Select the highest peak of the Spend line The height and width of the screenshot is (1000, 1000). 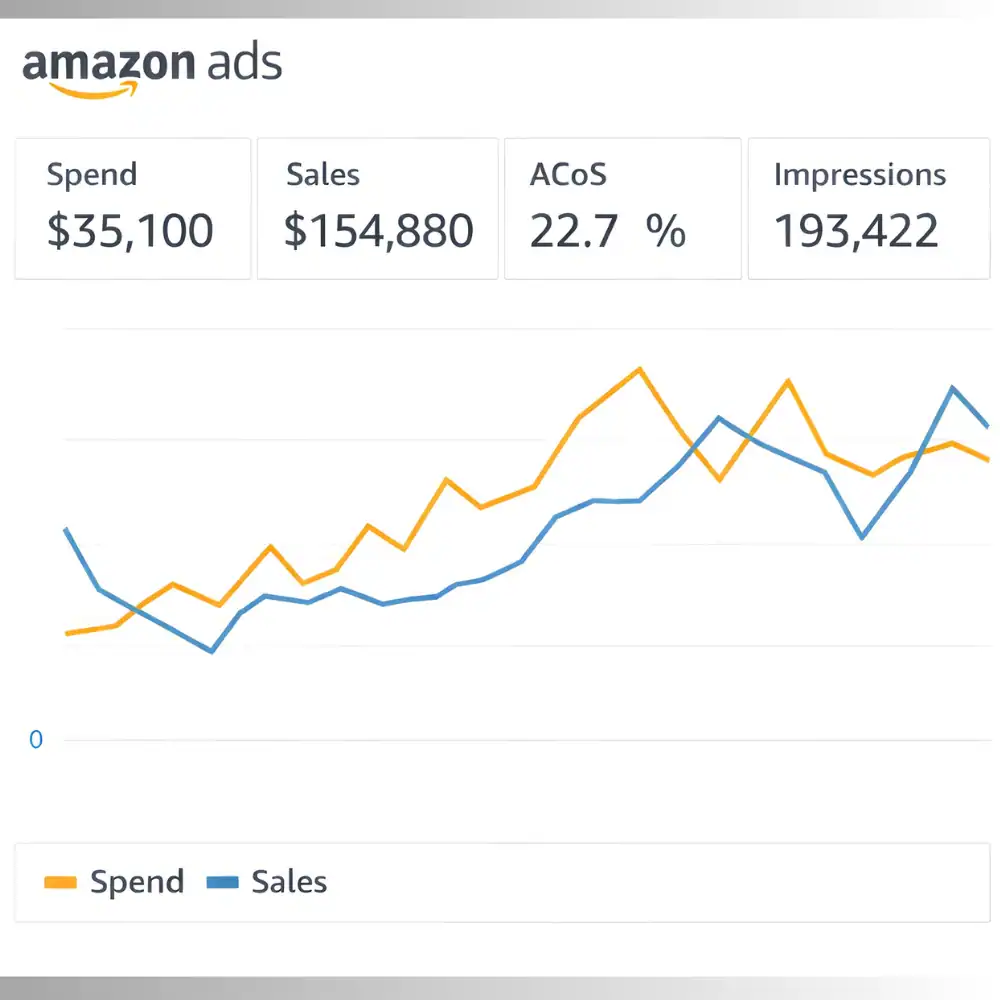point(638,369)
